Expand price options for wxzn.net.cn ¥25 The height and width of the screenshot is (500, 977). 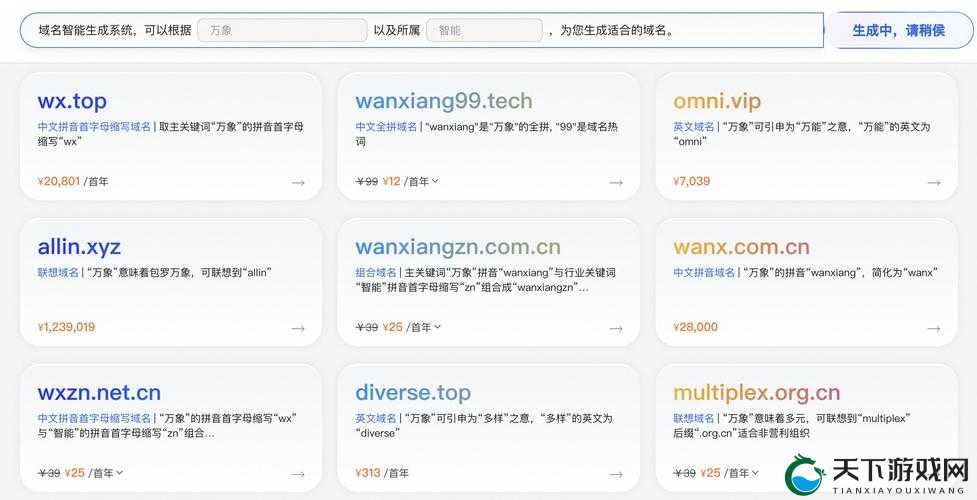tap(120, 473)
